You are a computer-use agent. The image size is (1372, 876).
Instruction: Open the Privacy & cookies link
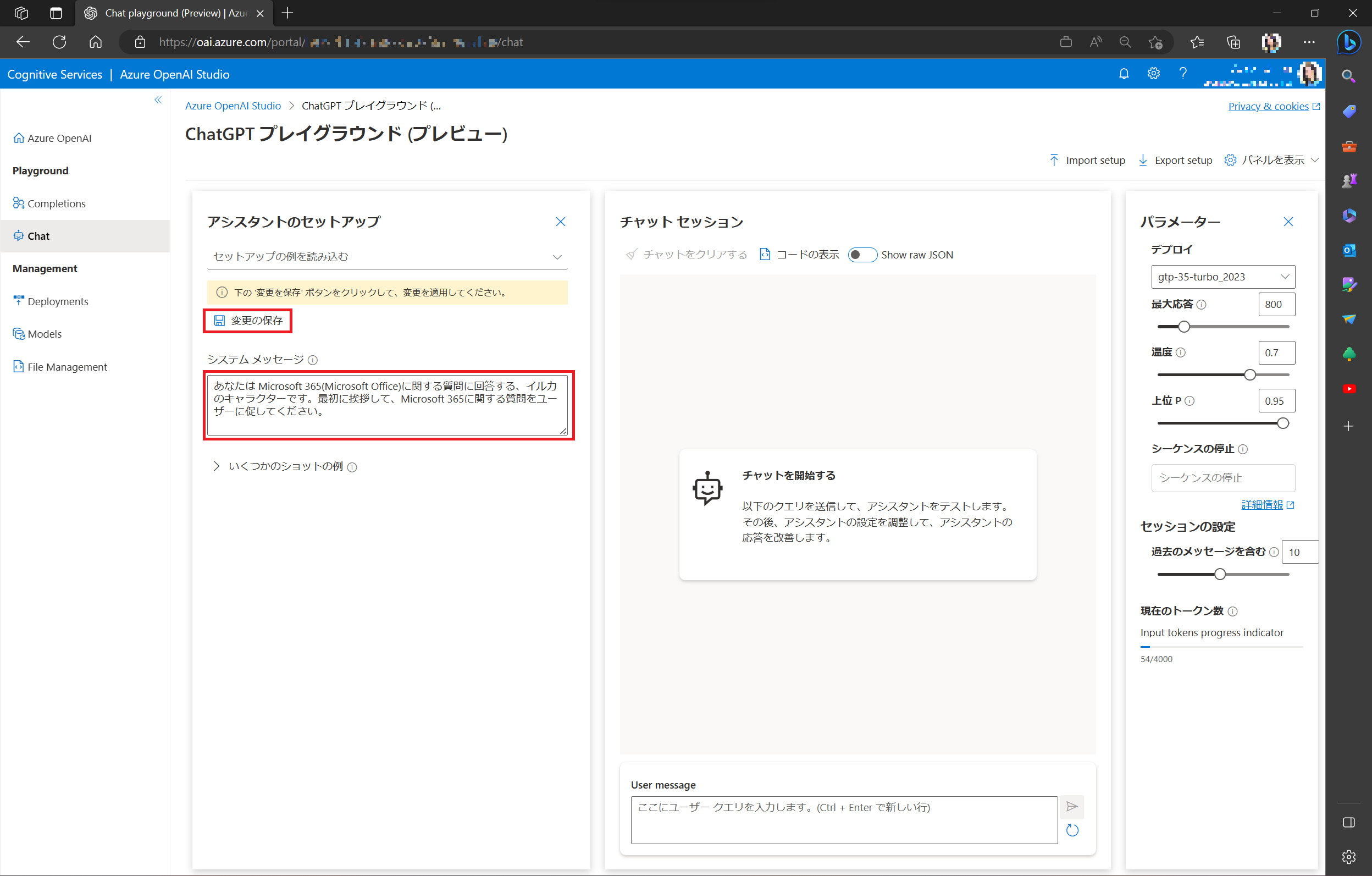coord(1269,106)
